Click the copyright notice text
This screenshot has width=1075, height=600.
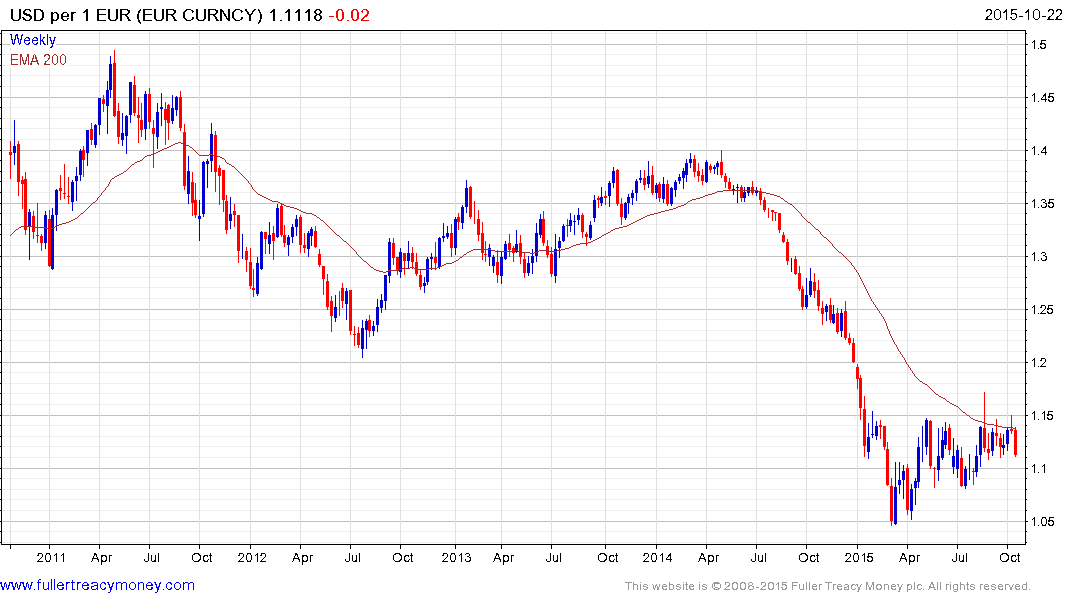(x=828, y=586)
